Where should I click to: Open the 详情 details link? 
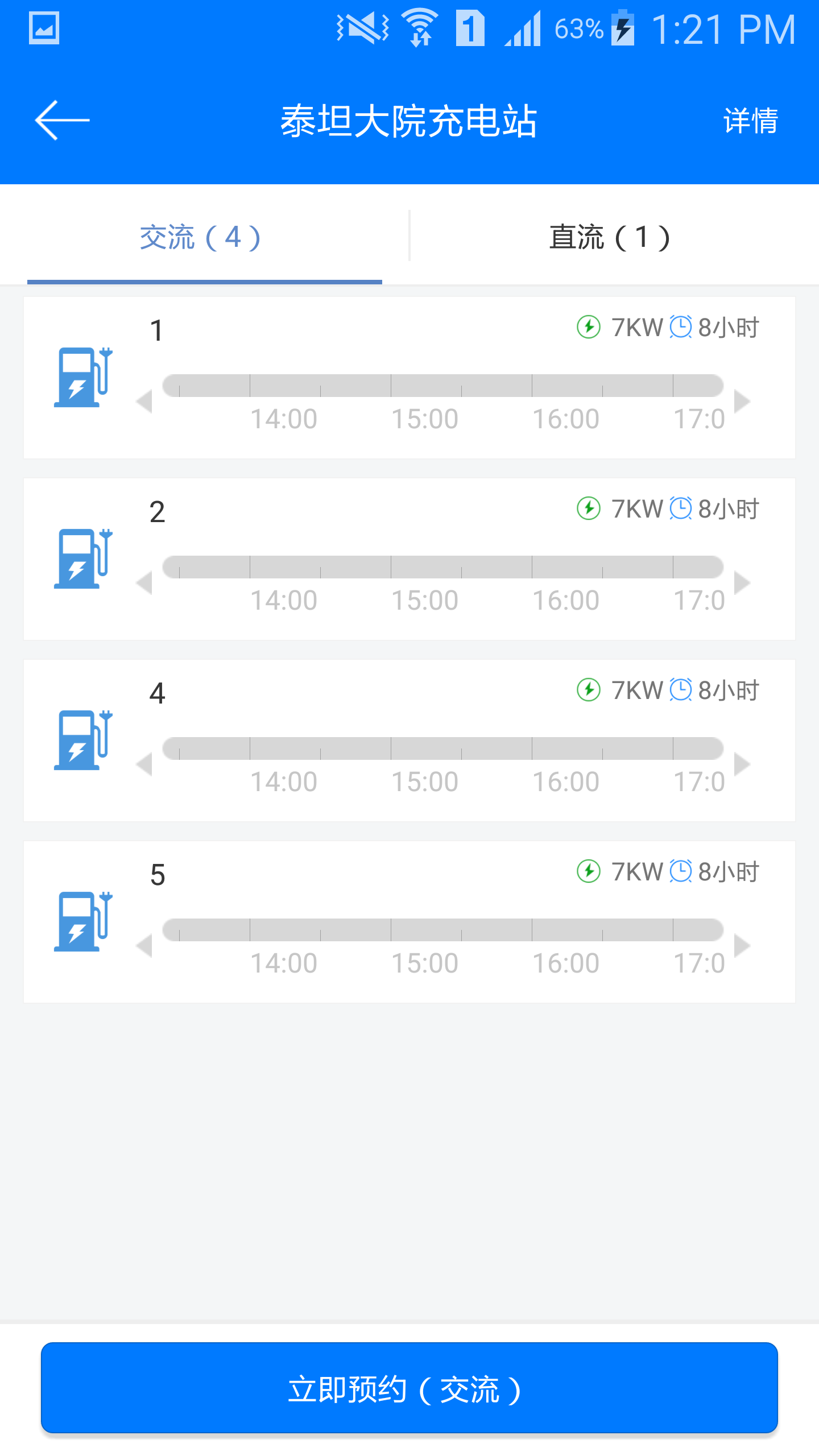[751, 121]
